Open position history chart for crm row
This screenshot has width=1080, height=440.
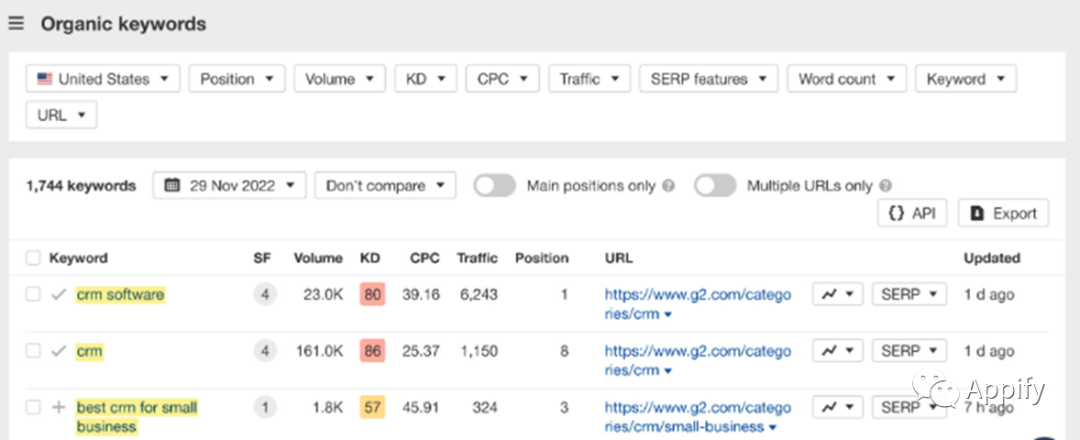(838, 350)
